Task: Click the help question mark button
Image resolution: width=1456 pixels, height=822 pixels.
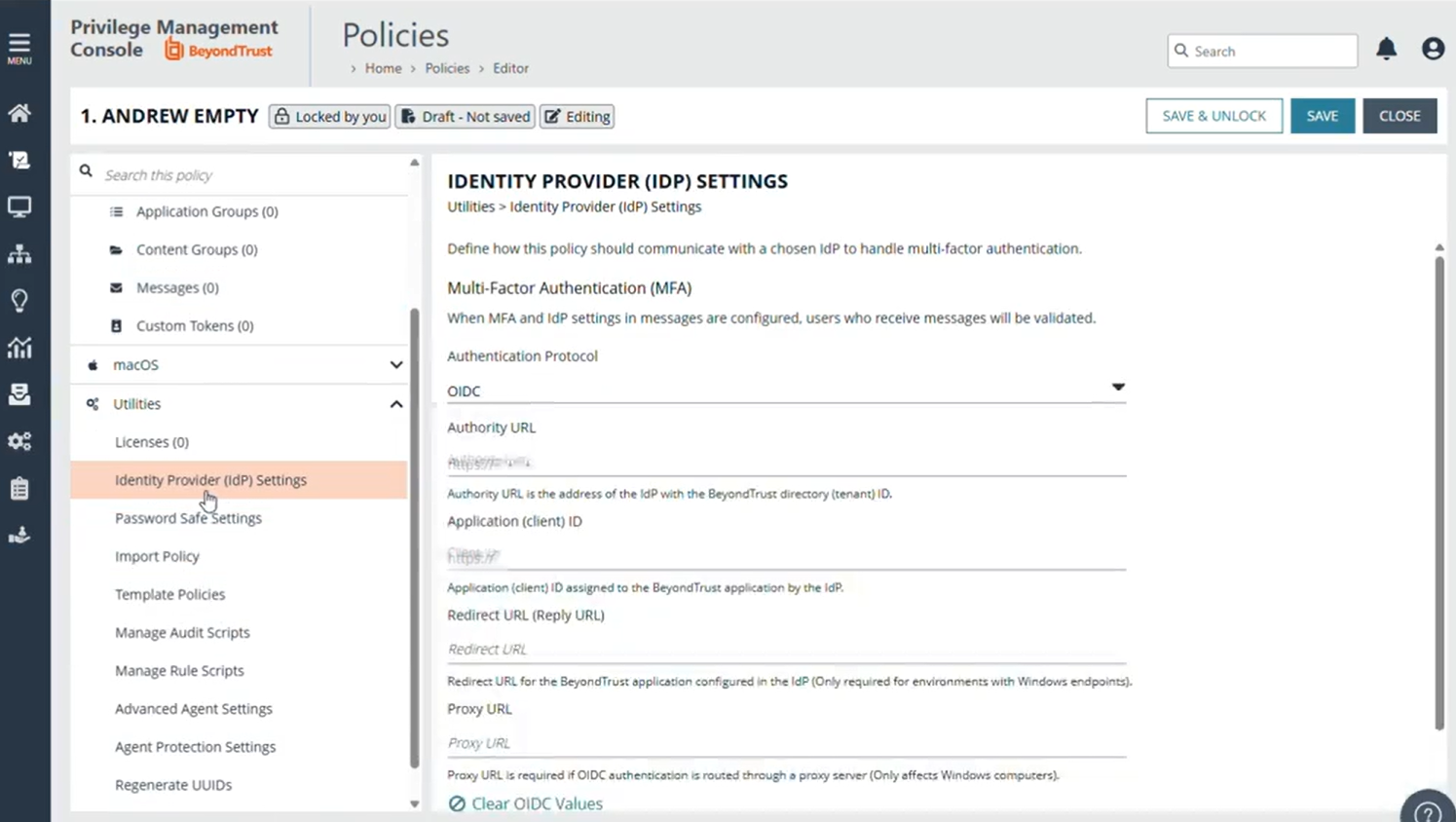Action: tap(1428, 810)
